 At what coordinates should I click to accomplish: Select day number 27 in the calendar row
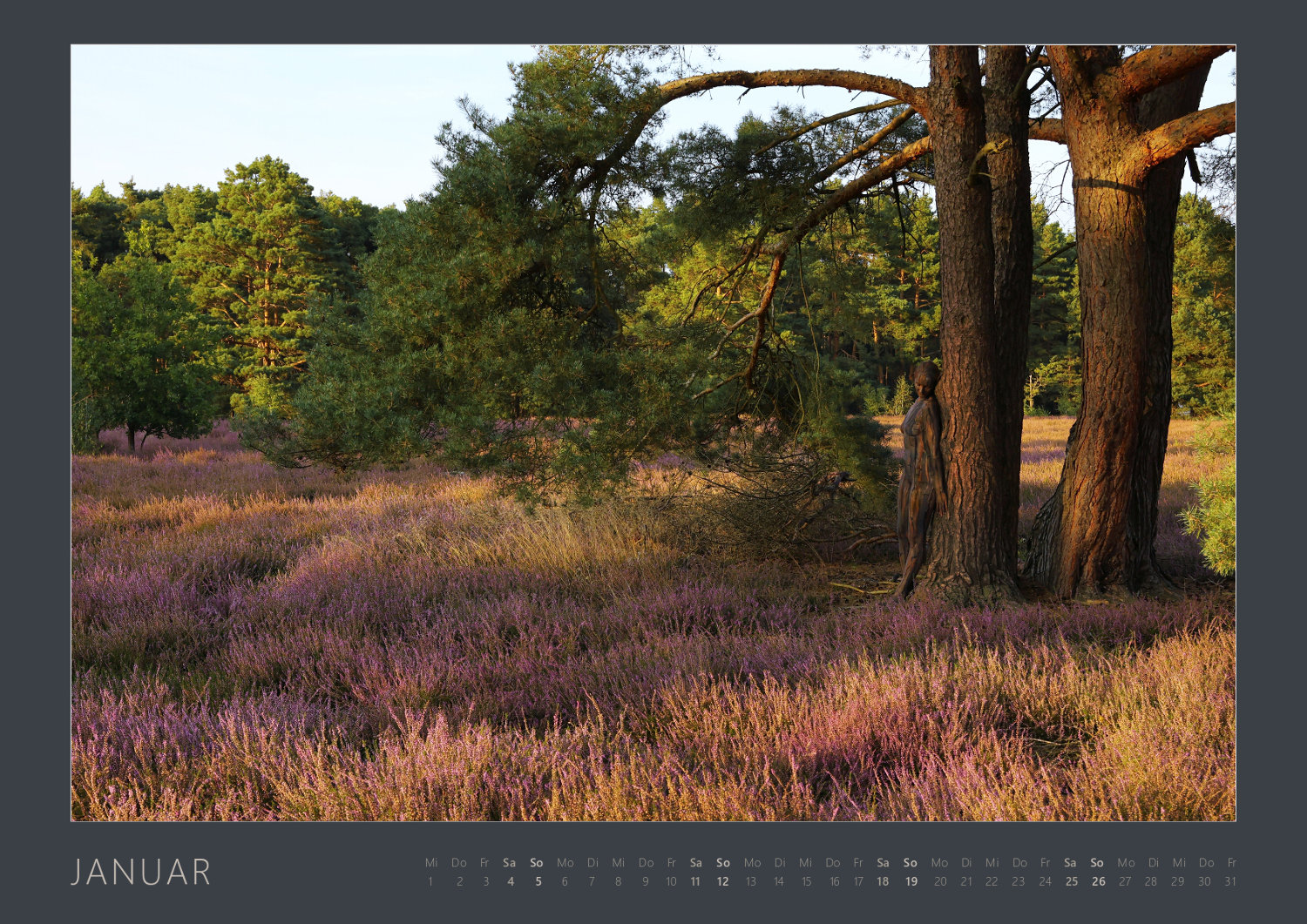tap(1125, 881)
